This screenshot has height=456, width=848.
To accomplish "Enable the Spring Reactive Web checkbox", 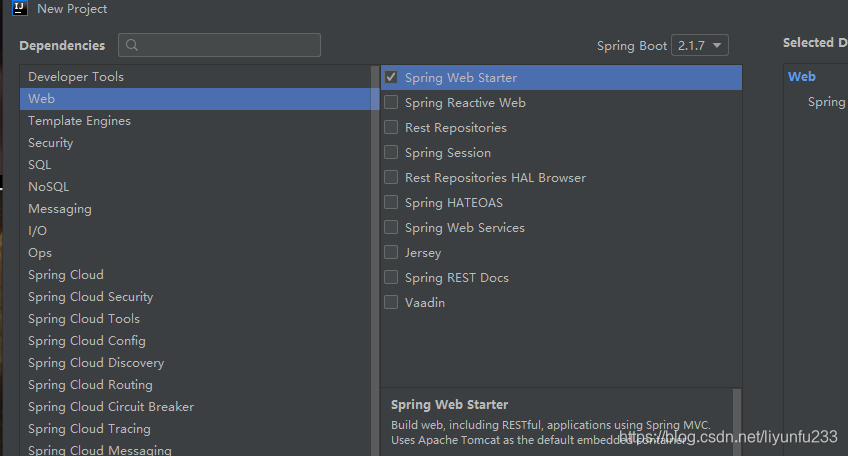I will point(391,102).
